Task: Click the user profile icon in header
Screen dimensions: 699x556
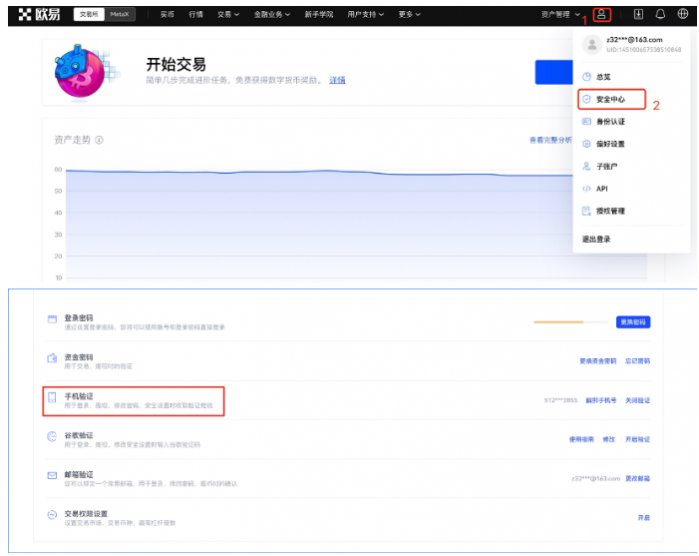Action: pos(601,15)
